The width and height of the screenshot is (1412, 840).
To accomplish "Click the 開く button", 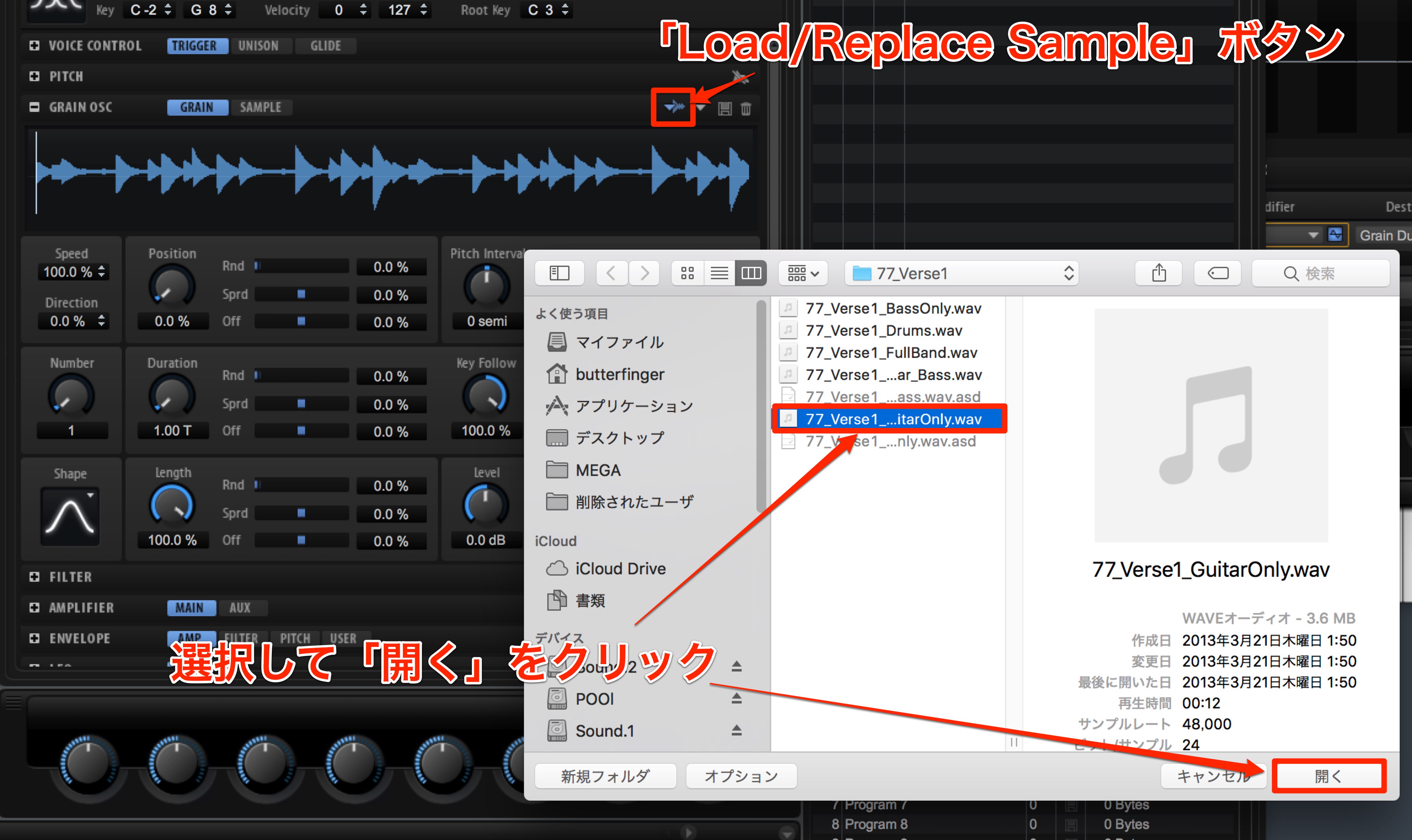I will coord(1328,776).
